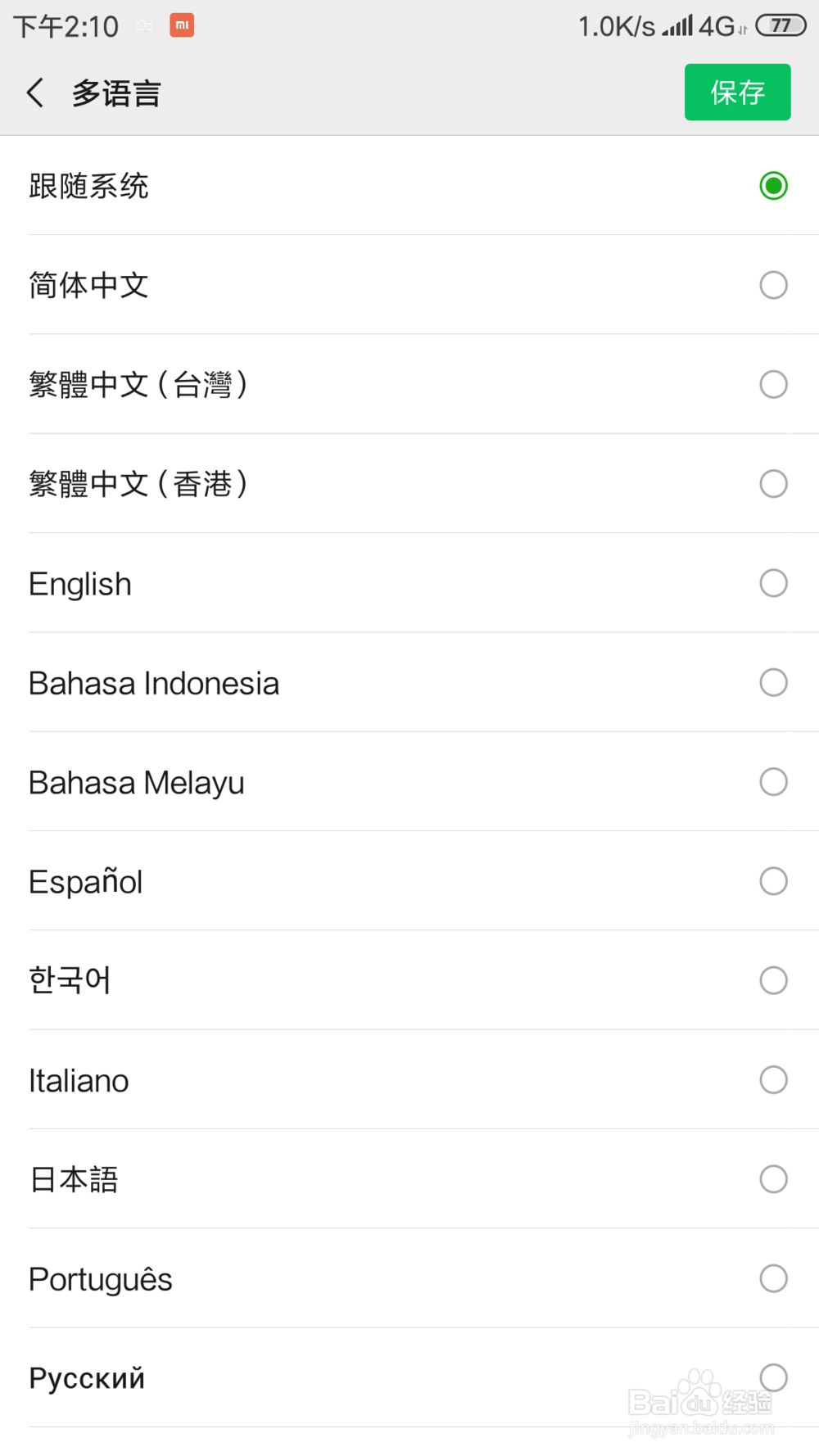Tap the Русский language label
The image size is (819, 1456).
pos(87,1378)
